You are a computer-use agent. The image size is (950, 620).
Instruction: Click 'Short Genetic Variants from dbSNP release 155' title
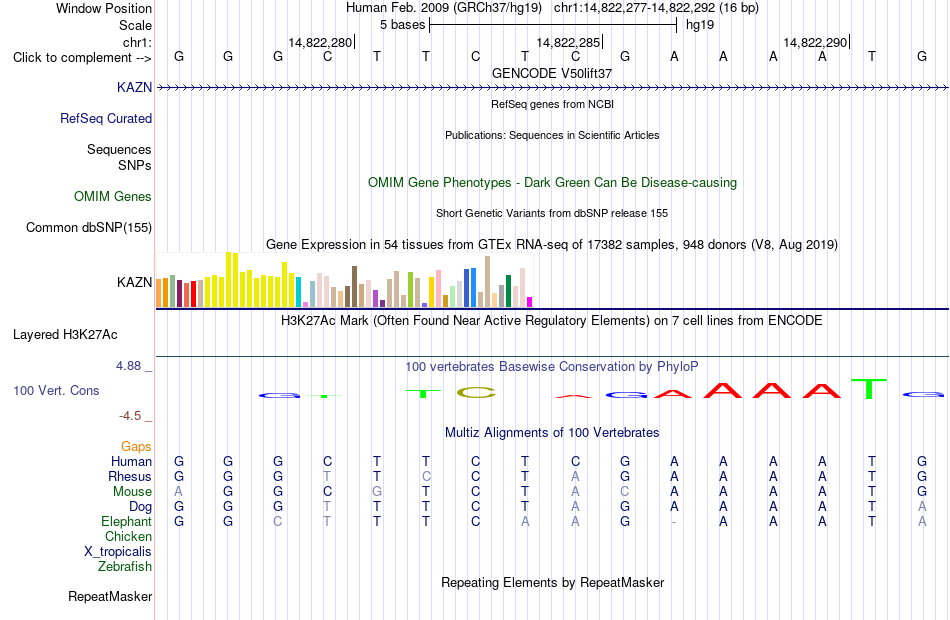tap(552, 213)
